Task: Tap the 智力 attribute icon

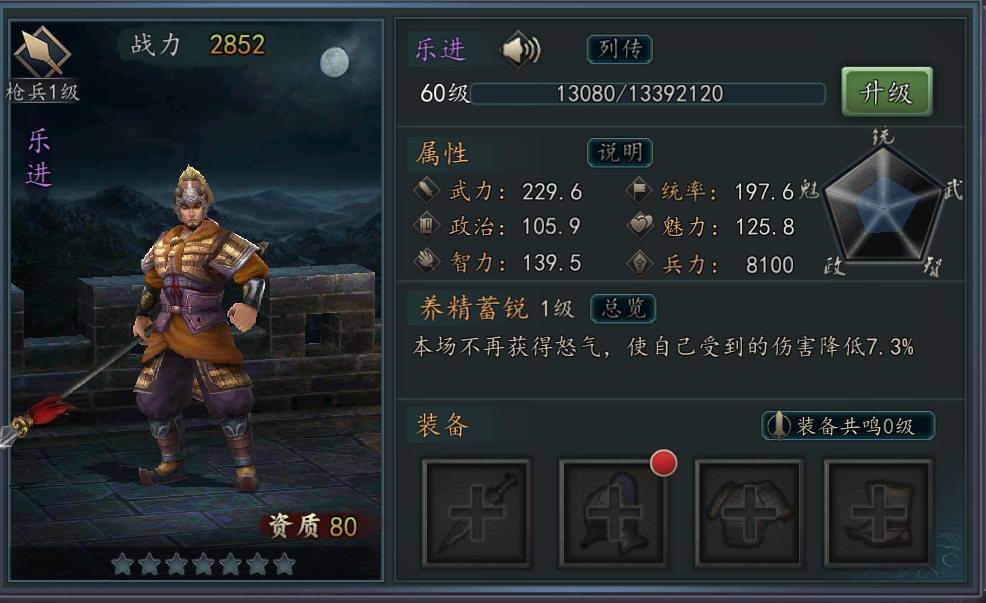Action: click(x=426, y=262)
